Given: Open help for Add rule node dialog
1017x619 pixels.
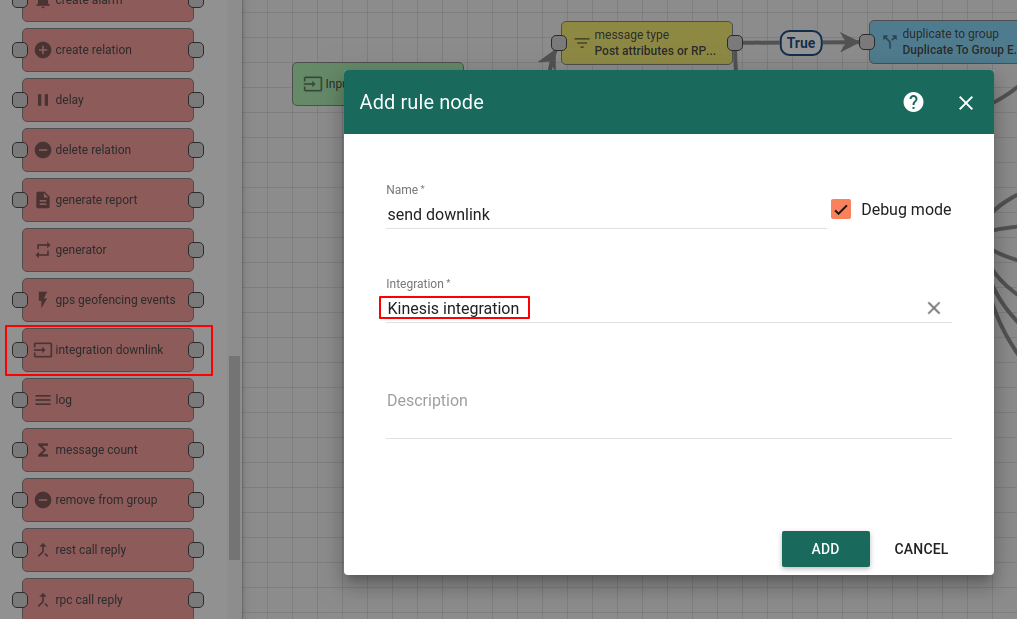Looking at the screenshot, I should coord(913,102).
